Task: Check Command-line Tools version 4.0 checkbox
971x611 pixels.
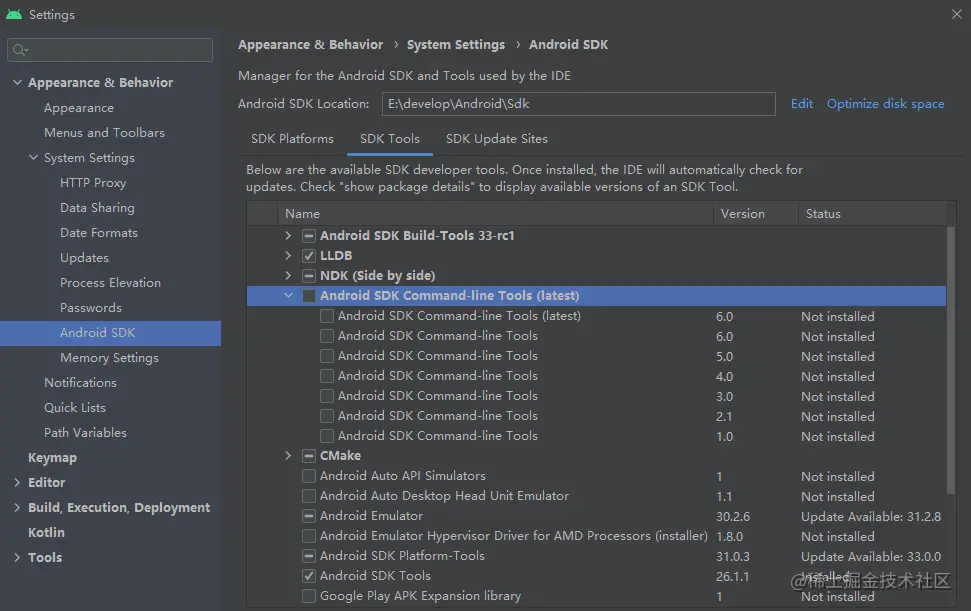Action: 326,376
